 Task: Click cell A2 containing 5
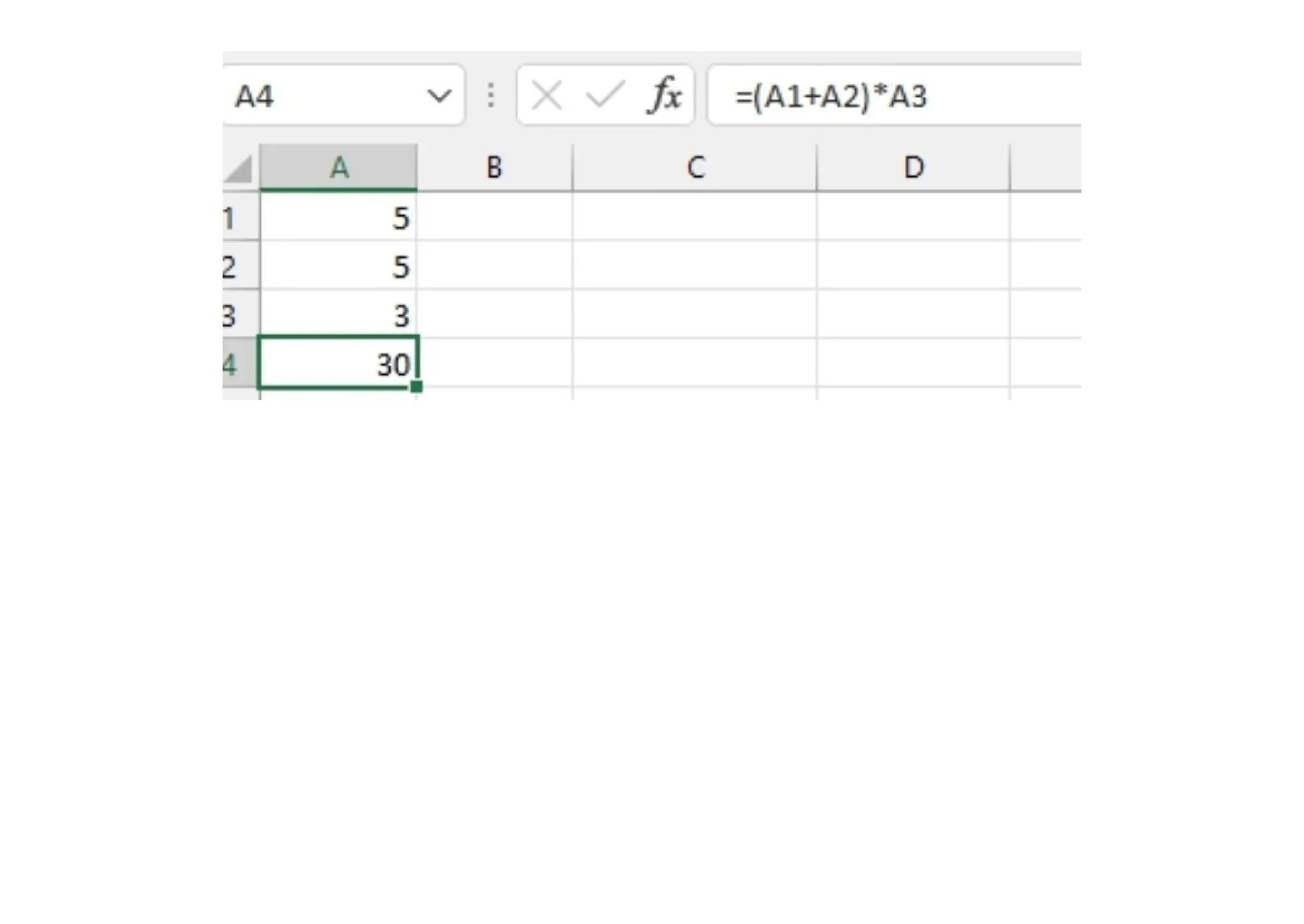[339, 265]
